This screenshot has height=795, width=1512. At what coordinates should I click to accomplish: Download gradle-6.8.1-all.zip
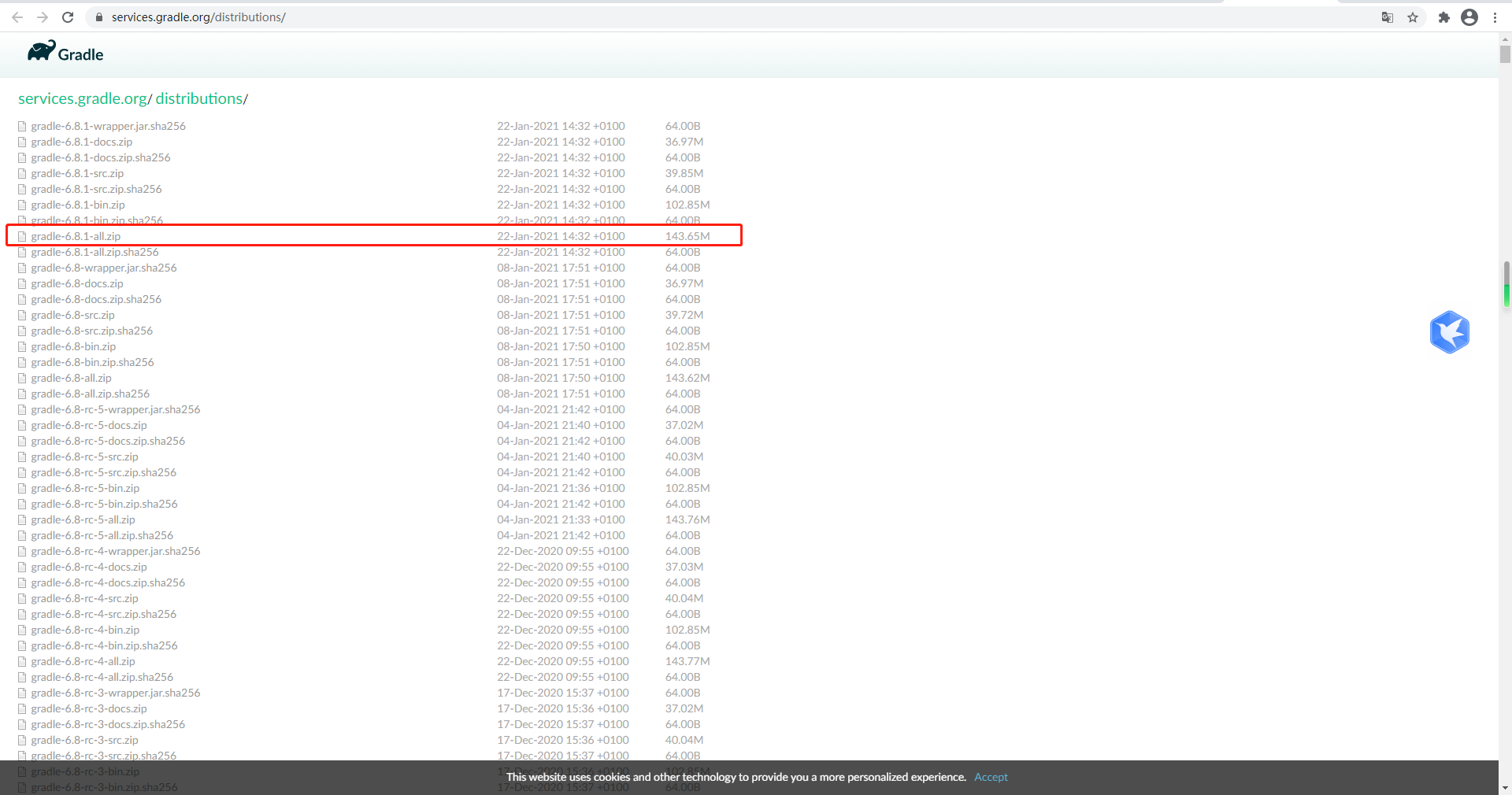coord(76,236)
